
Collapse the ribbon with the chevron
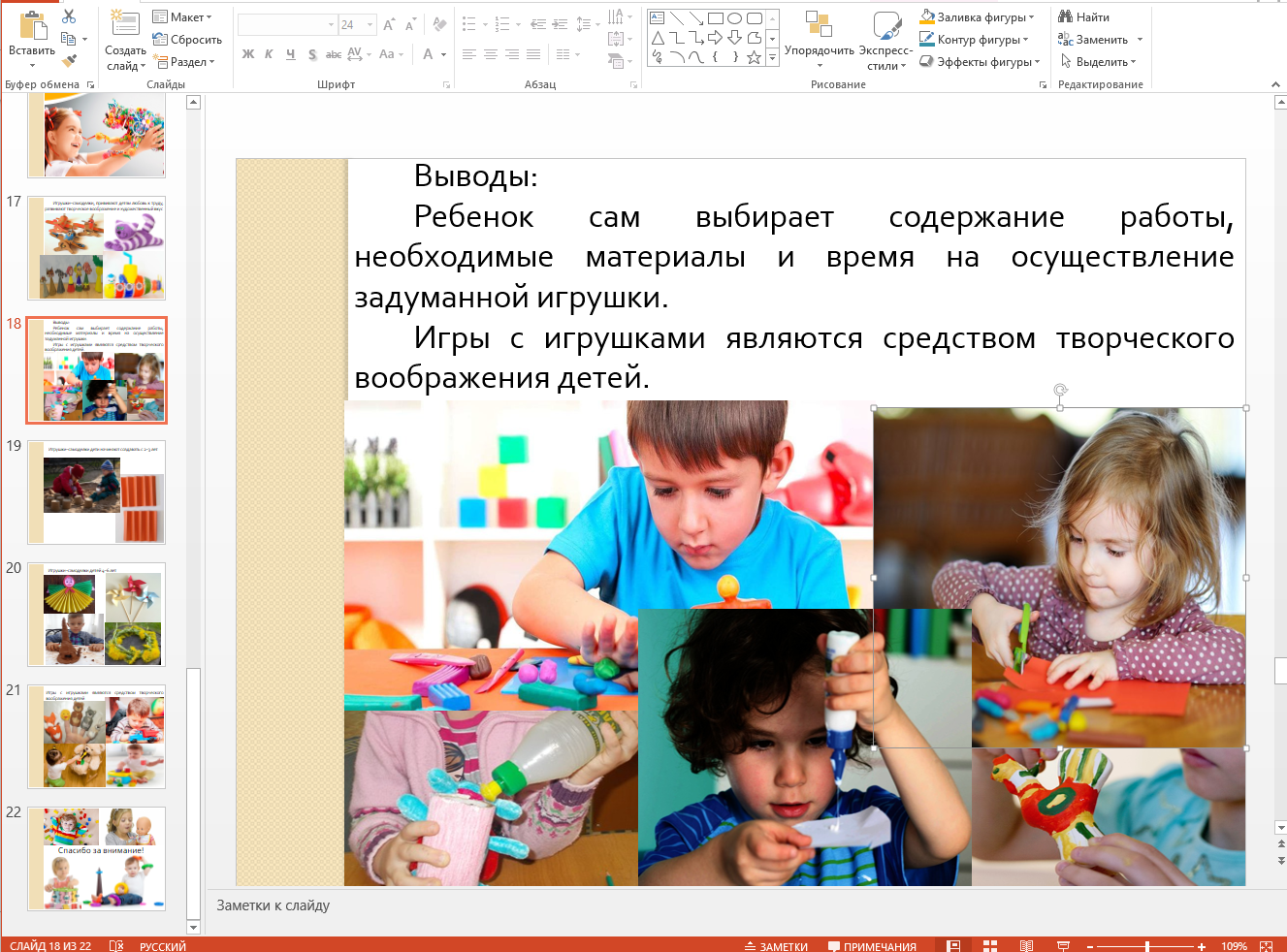[1275, 85]
